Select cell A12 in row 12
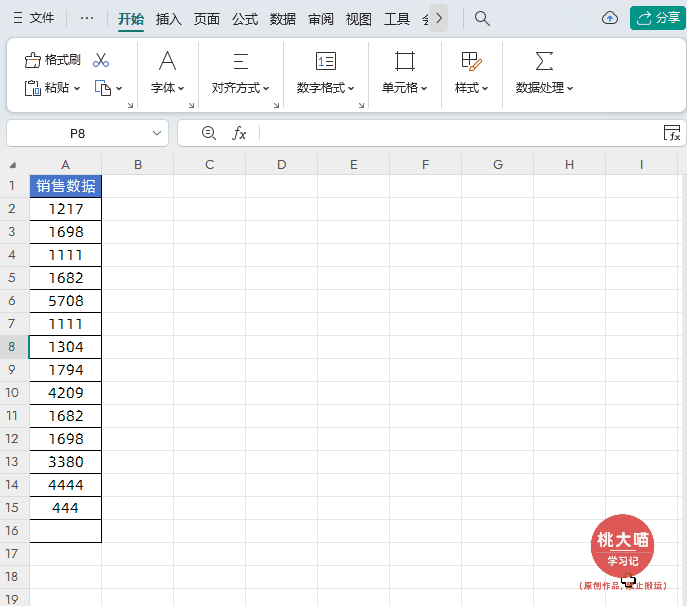The image size is (687, 606). click(66, 439)
